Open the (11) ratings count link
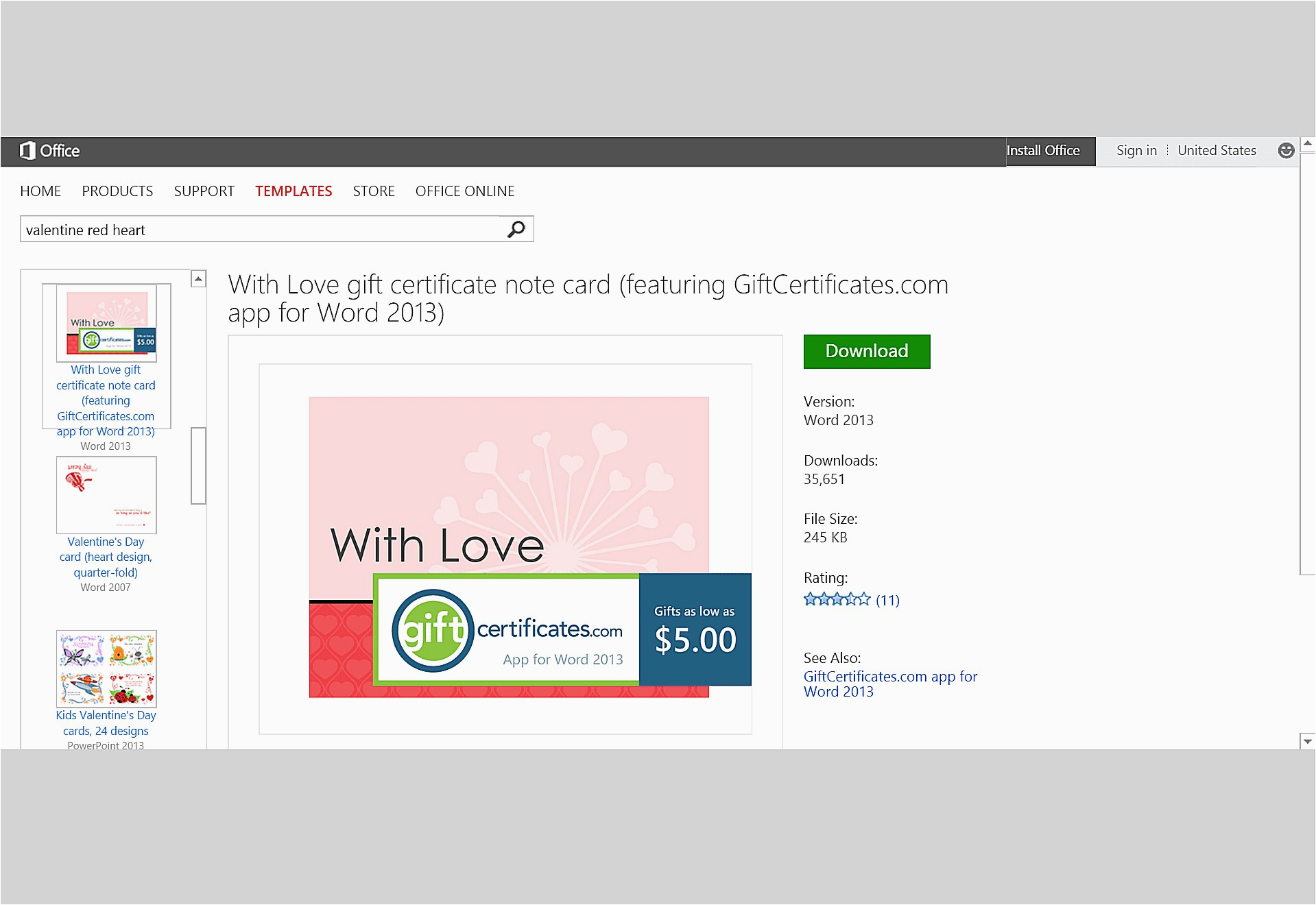 887,601
